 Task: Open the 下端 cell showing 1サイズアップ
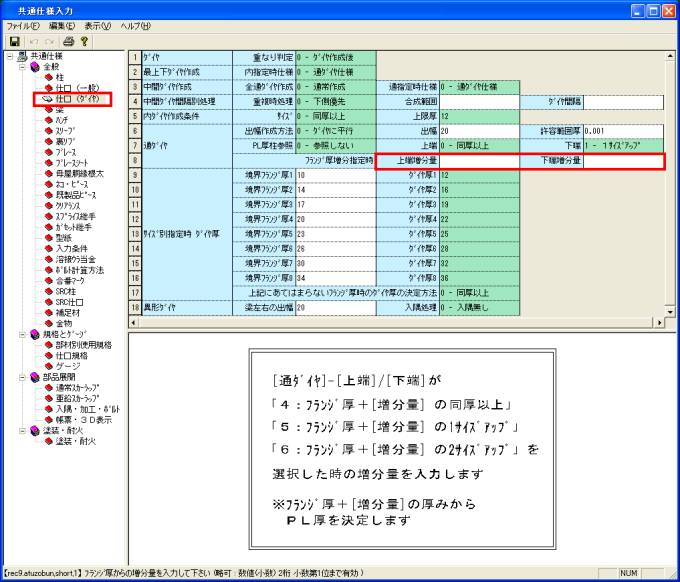pos(623,146)
